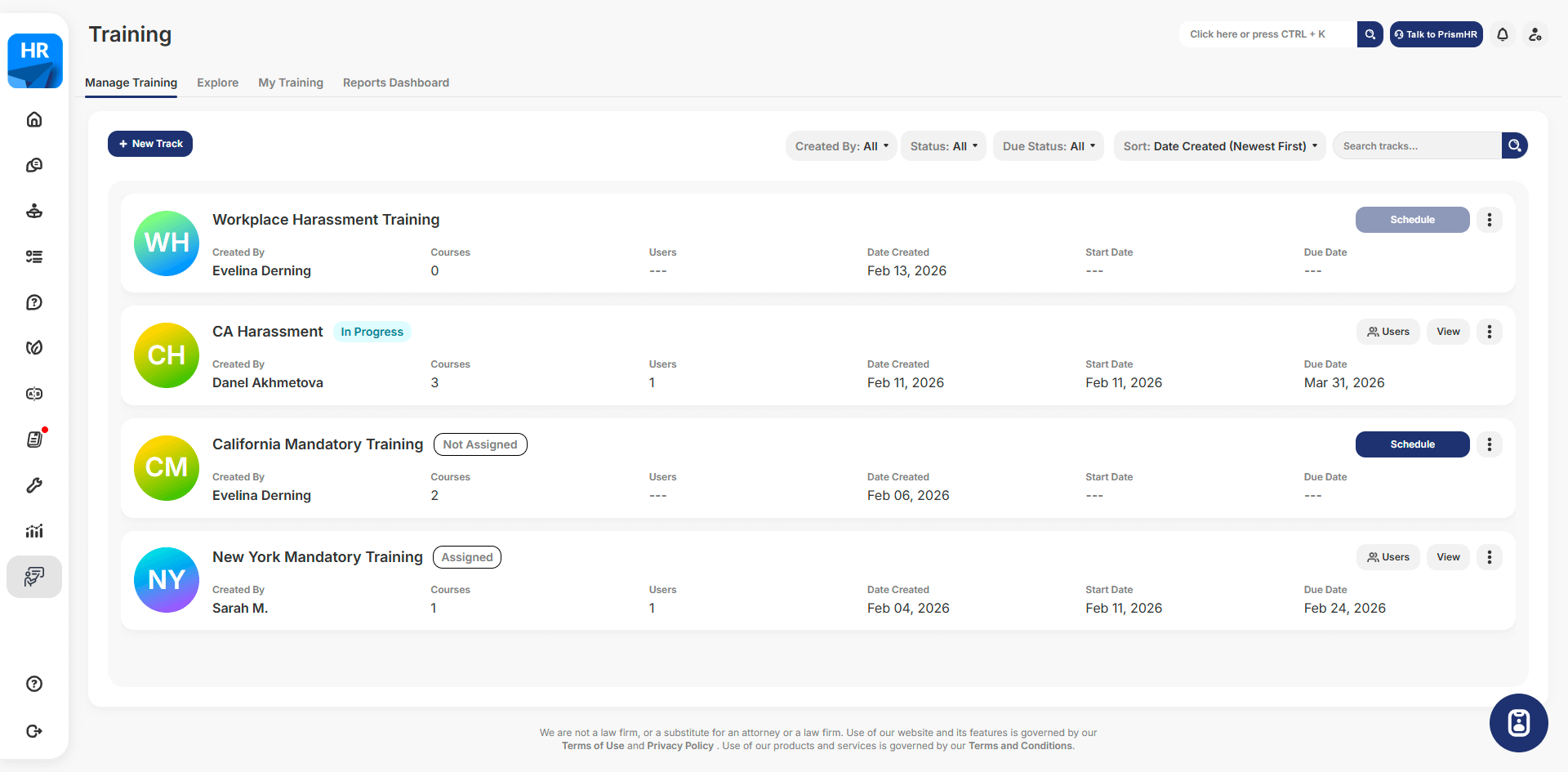The image size is (1568, 772).
Task: Click the Search tracks input field
Action: pyautogui.click(x=1417, y=146)
